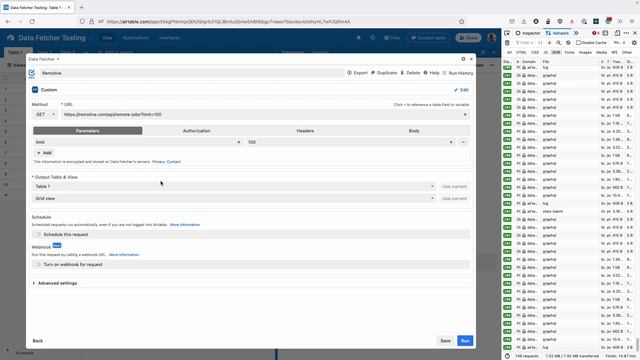Toggle Schedule this request switch

point(37,235)
